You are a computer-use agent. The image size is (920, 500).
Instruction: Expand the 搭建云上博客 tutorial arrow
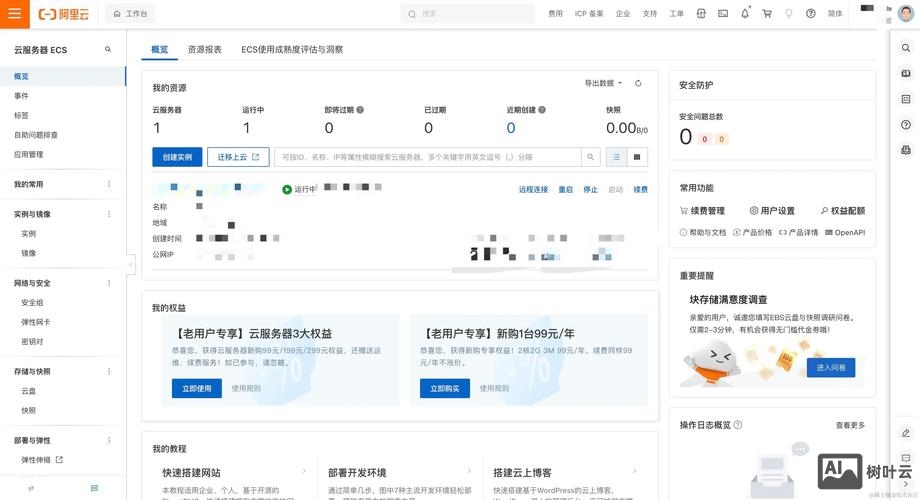pyautogui.click(x=635, y=471)
